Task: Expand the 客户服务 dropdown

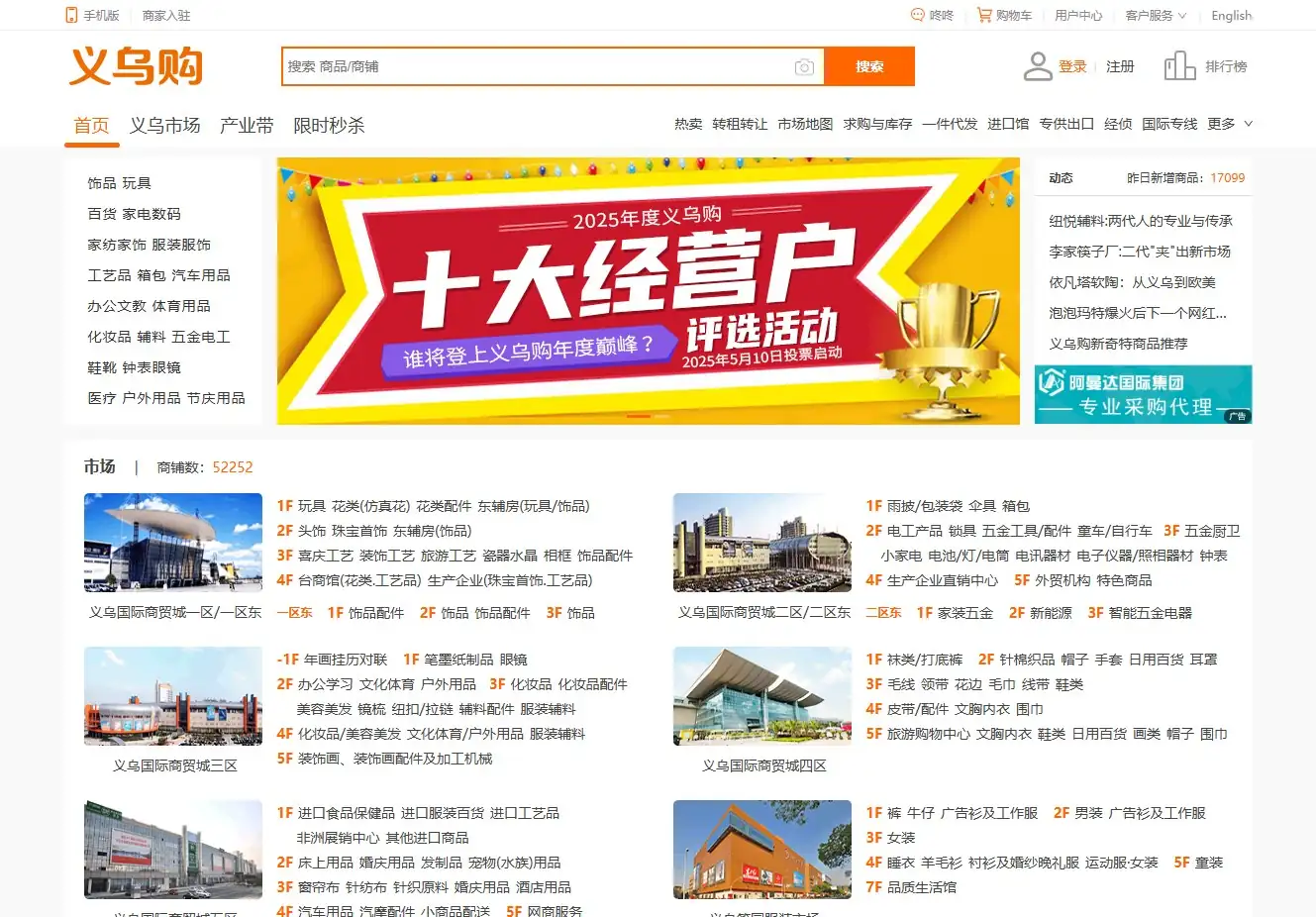Action: (1156, 15)
